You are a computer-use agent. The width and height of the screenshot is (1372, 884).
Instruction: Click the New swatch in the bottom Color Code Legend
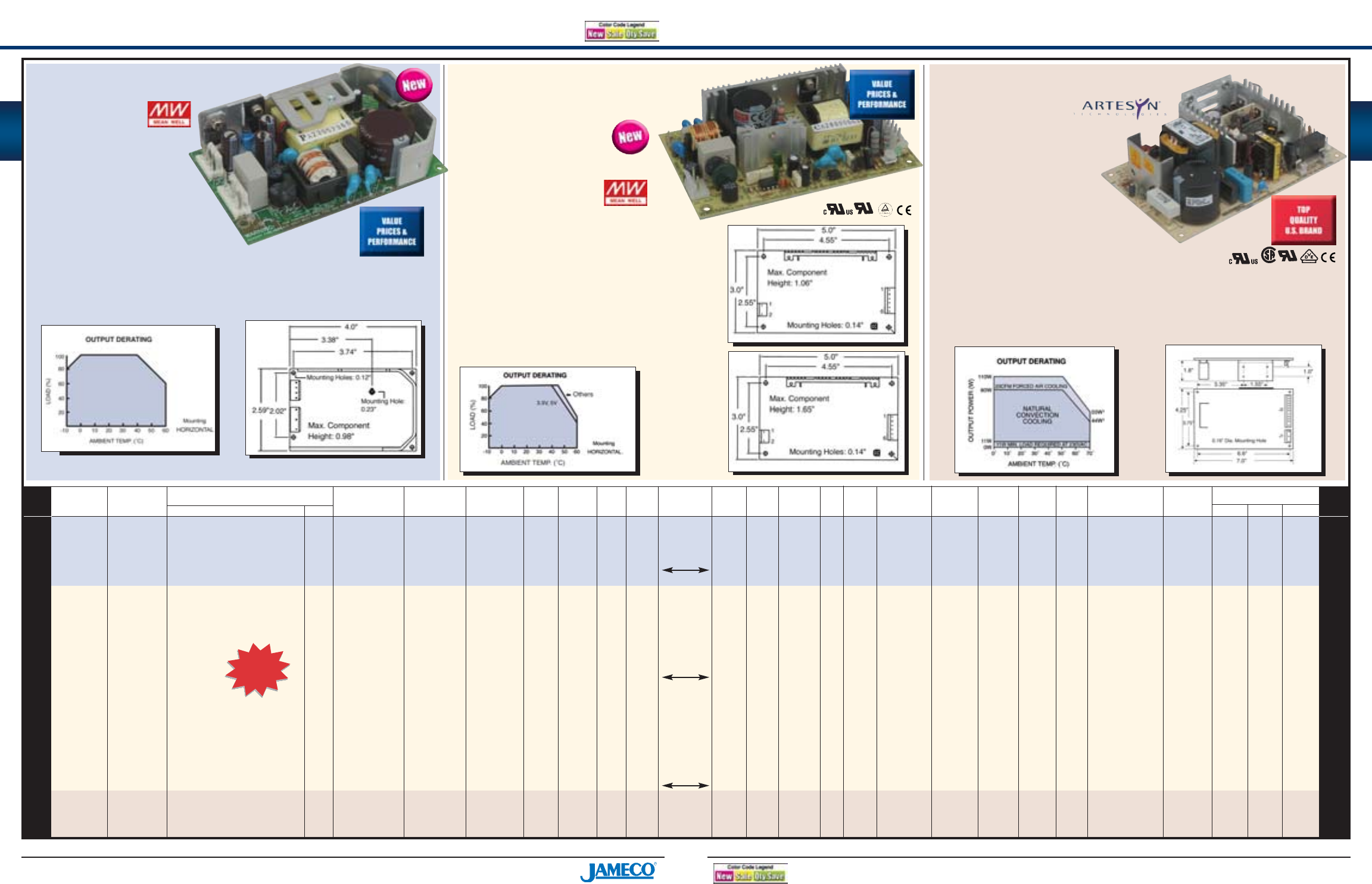724,876
